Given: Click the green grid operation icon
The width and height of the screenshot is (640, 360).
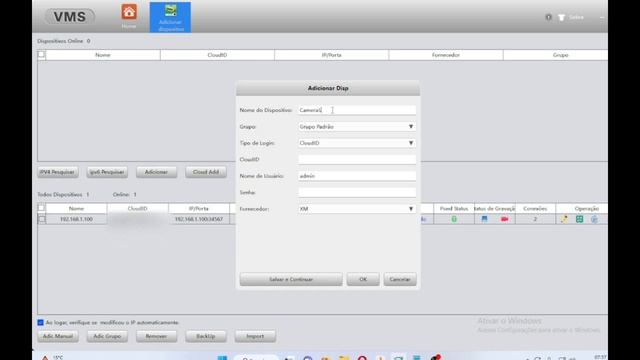Looking at the screenshot, I should click(x=579, y=219).
